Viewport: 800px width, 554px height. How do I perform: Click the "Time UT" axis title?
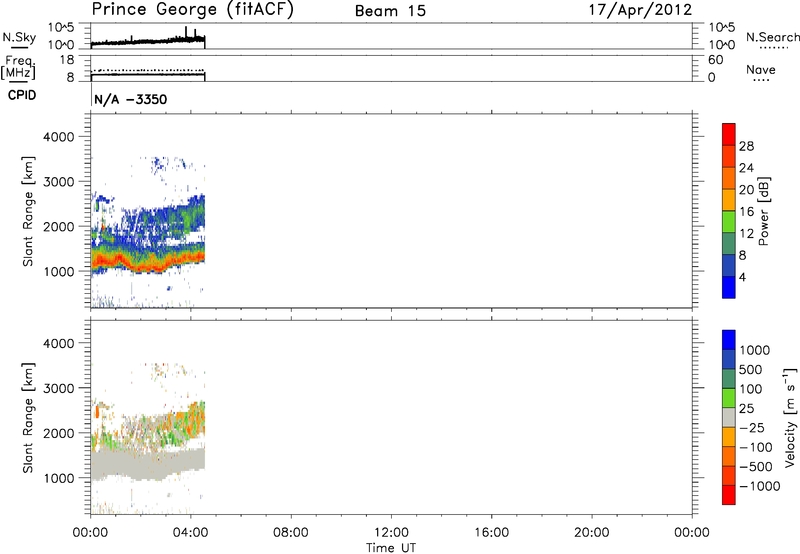pyautogui.click(x=391, y=548)
